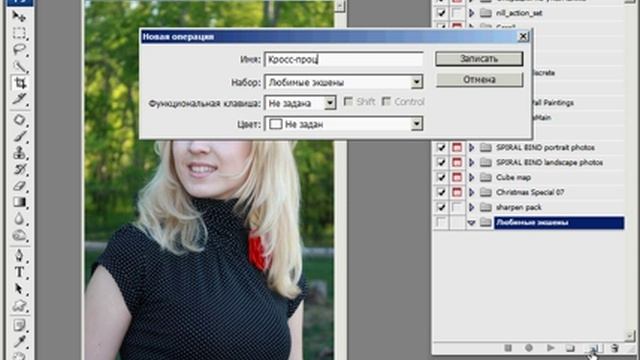Select the Patch healing tool
The image size is (640, 360).
[19, 120]
